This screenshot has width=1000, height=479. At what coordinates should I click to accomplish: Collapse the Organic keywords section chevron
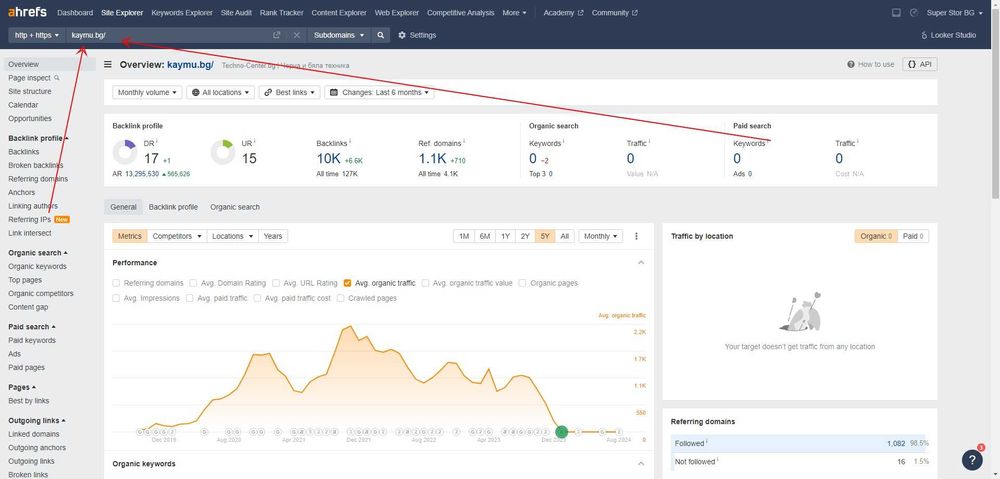click(x=641, y=464)
